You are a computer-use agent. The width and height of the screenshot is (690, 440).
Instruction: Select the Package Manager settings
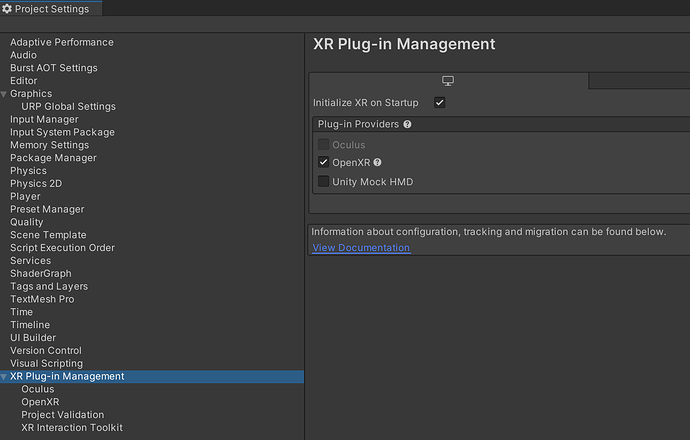[x=53, y=158]
